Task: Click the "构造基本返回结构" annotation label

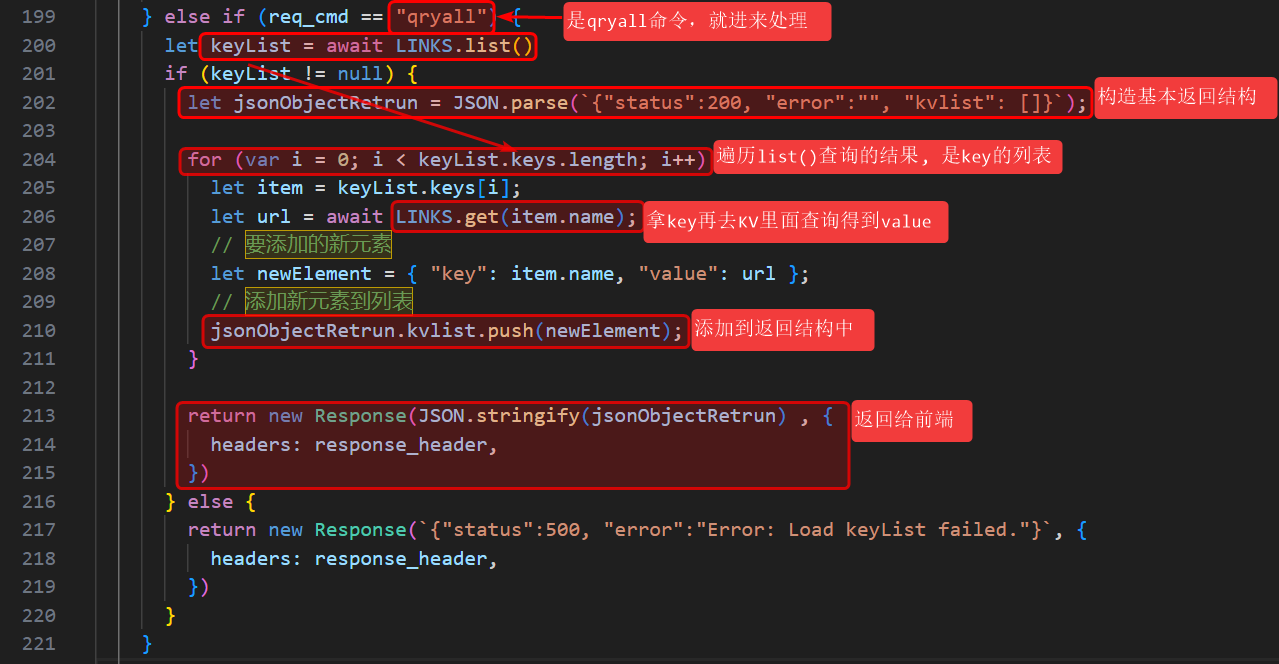Action: (1176, 98)
